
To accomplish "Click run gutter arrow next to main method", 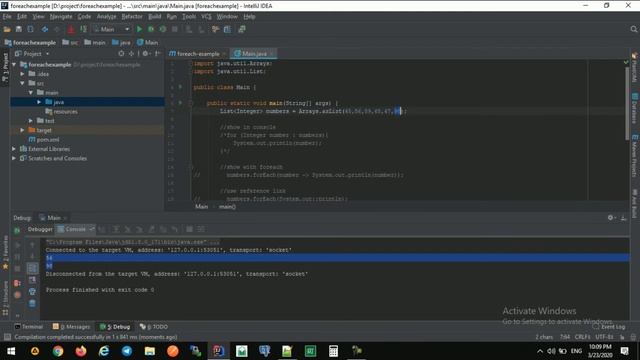I will click(180, 103).
